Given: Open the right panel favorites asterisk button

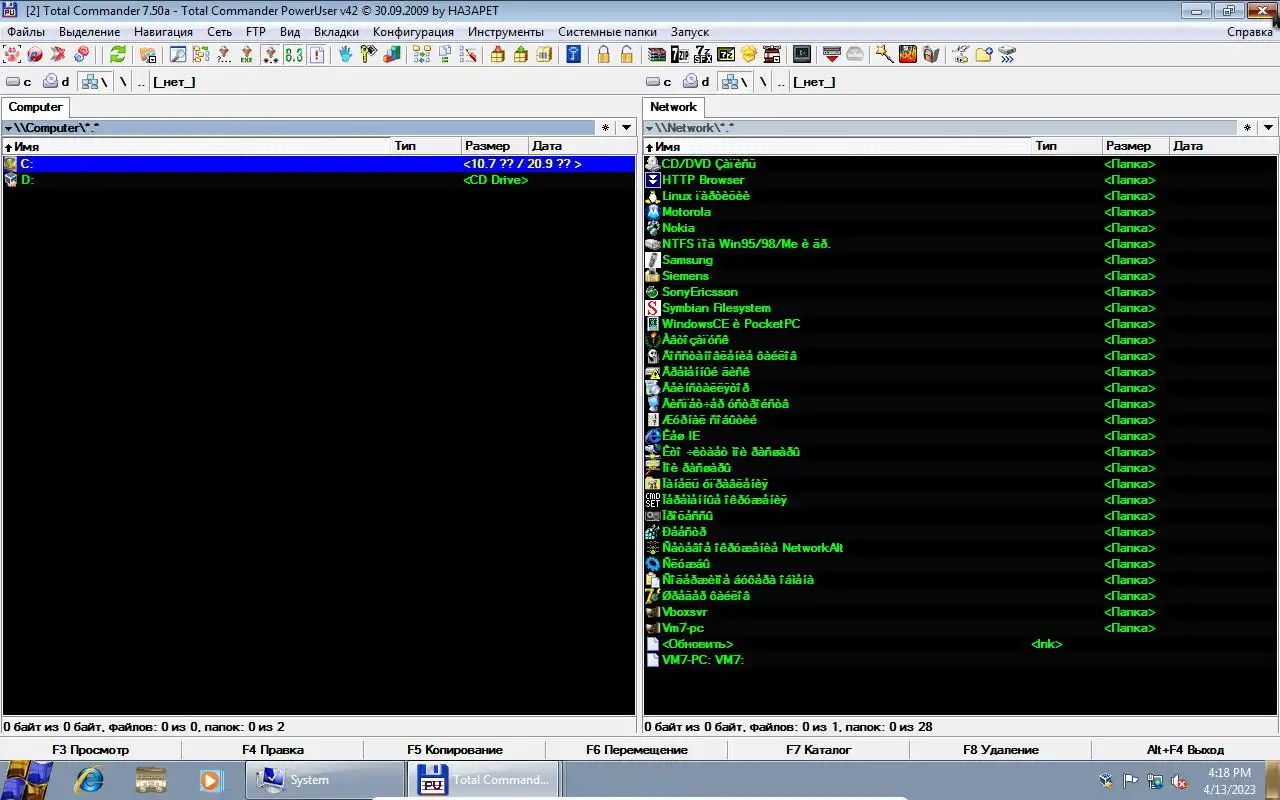Looking at the screenshot, I should (x=1247, y=127).
